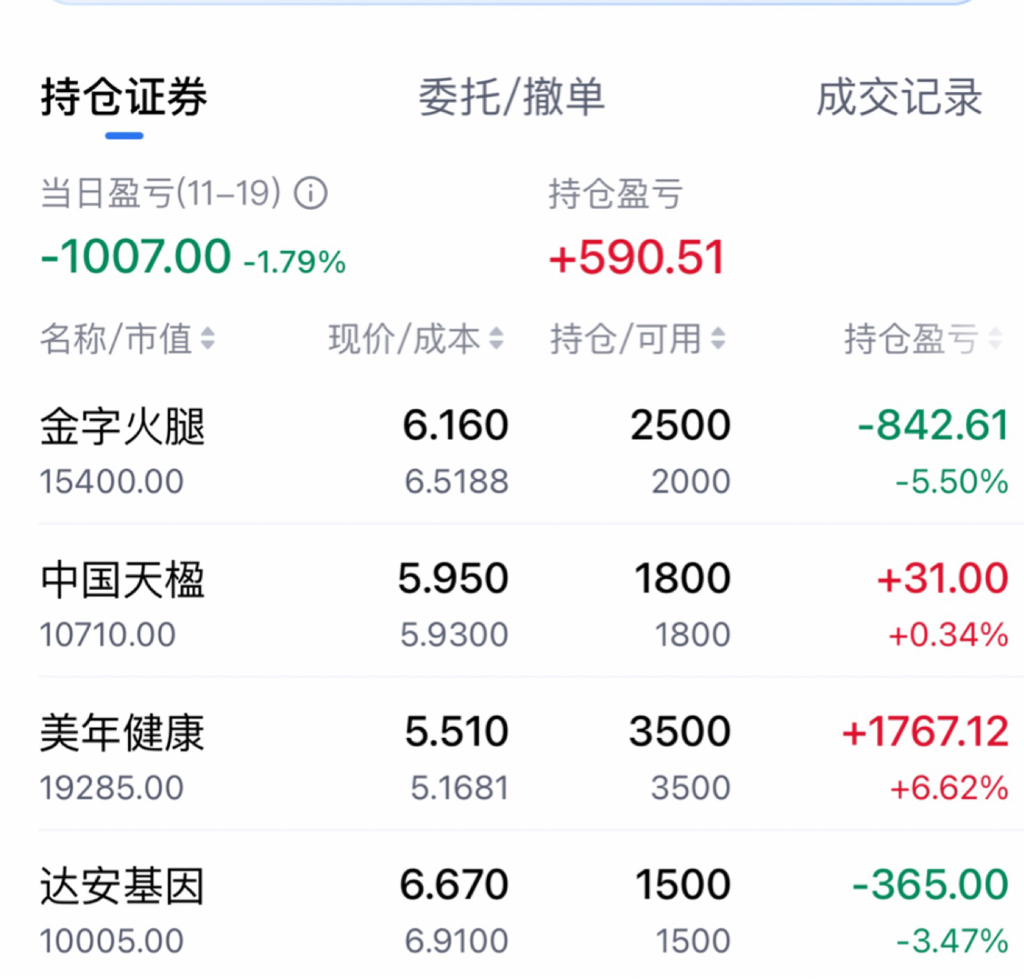Viewport: 1024px width, 979px height.
Task: Switch to 委托/撤单 tab
Action: pyautogui.click(x=511, y=97)
